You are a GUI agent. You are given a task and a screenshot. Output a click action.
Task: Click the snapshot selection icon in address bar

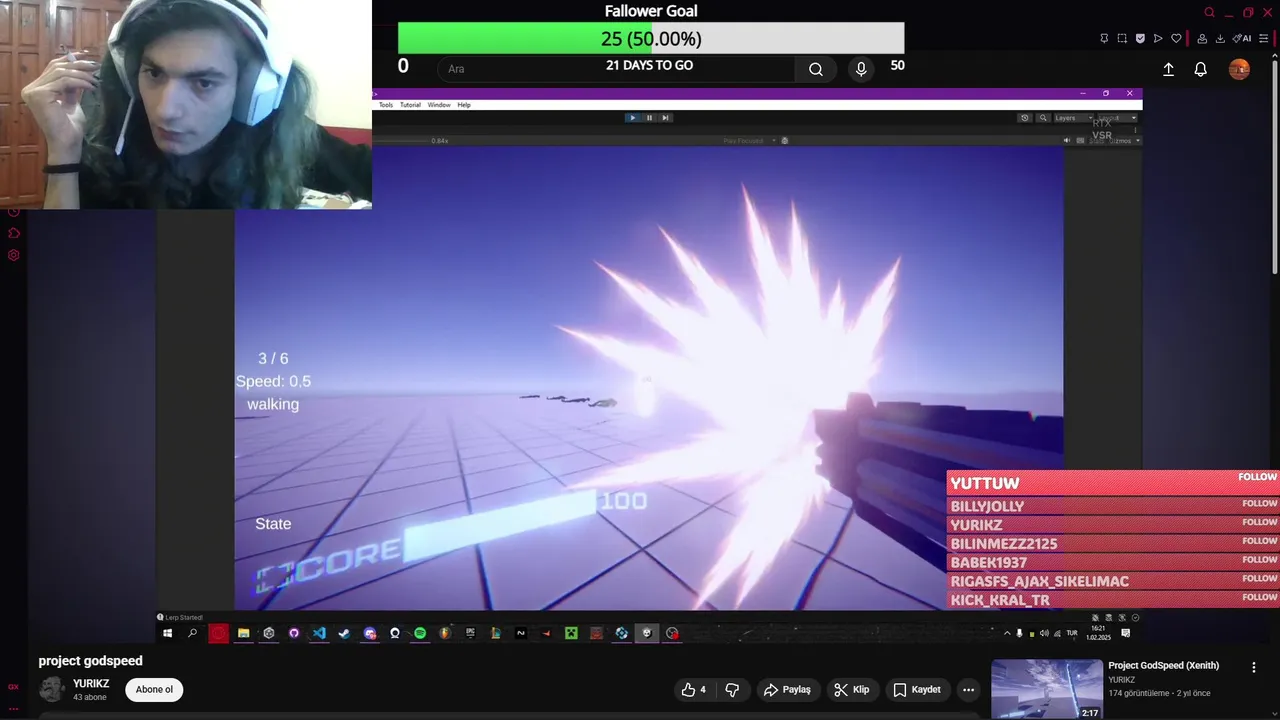[x=1122, y=39]
